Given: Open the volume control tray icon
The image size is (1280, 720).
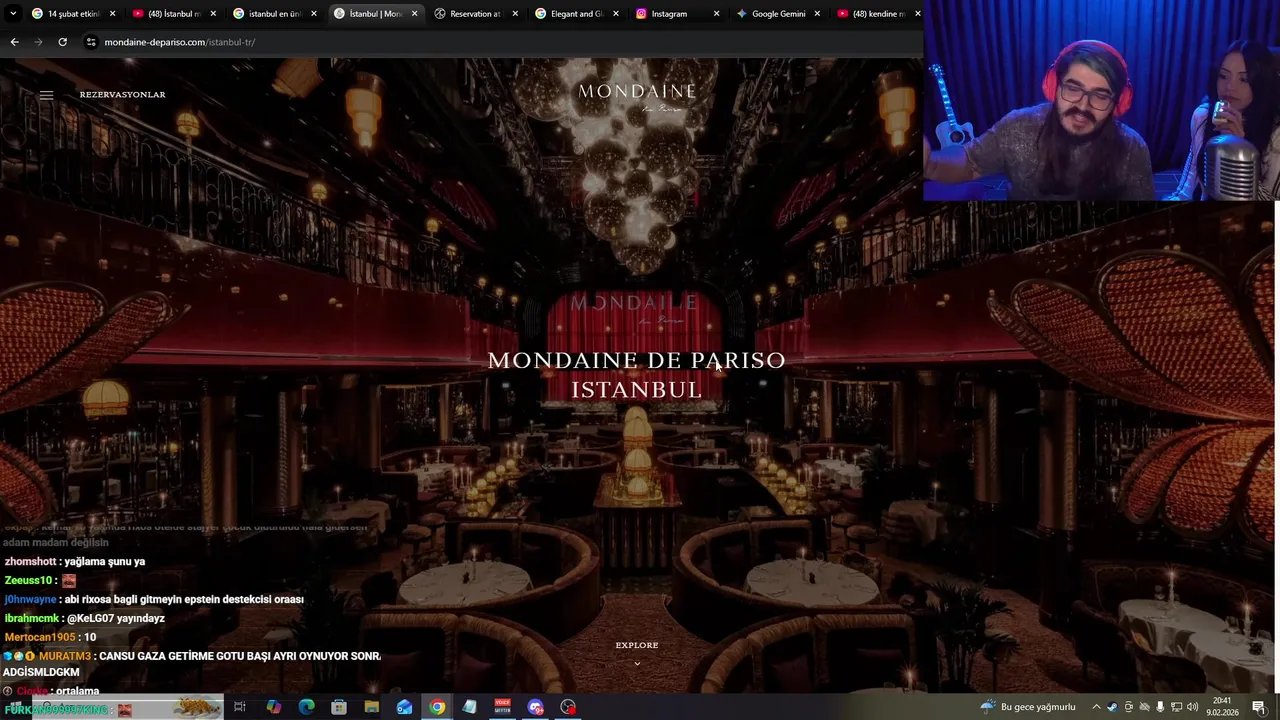Looking at the screenshot, I should pyautogui.click(x=1192, y=707).
